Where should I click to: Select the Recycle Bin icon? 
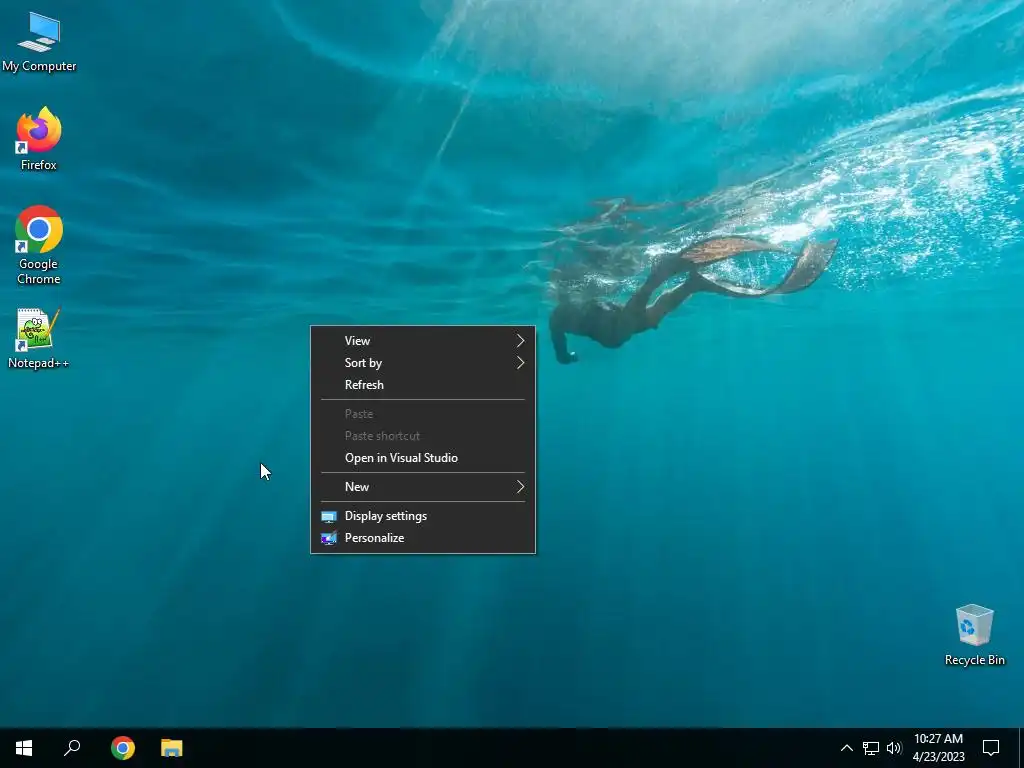(x=974, y=635)
